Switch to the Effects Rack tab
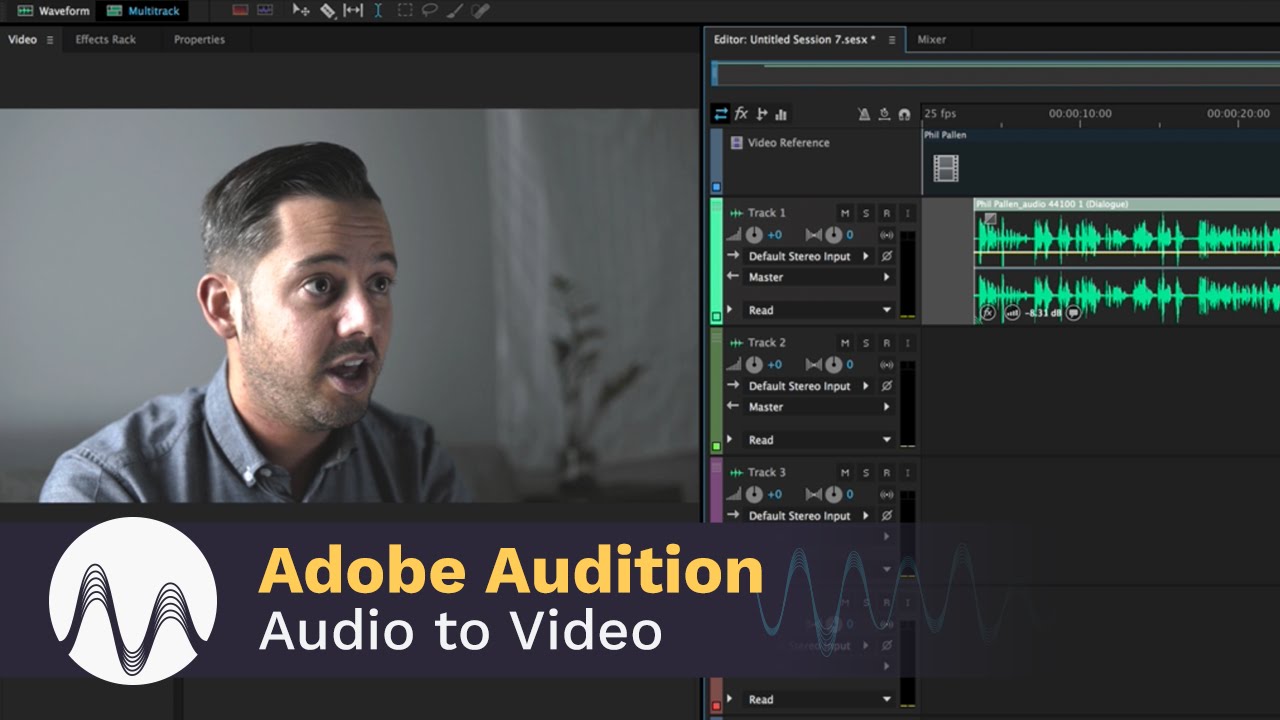The height and width of the screenshot is (720, 1280). pos(105,40)
